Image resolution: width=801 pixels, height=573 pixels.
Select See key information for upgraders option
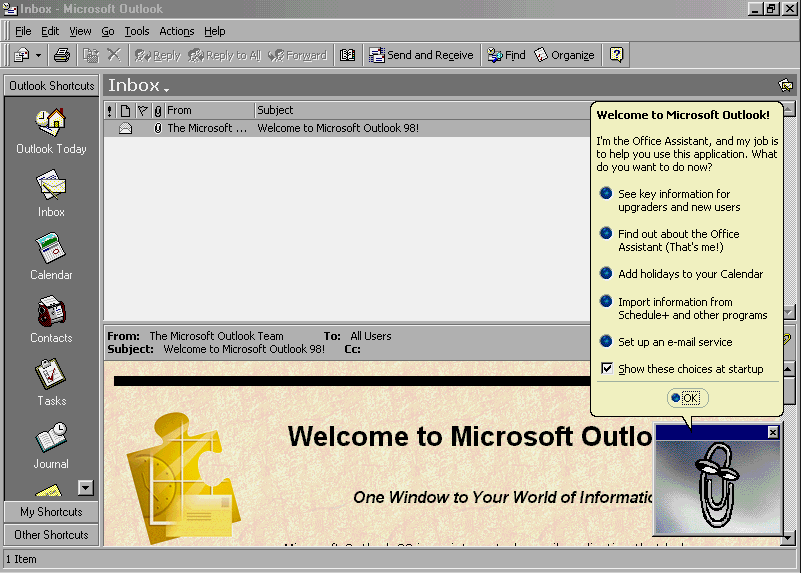coord(679,200)
